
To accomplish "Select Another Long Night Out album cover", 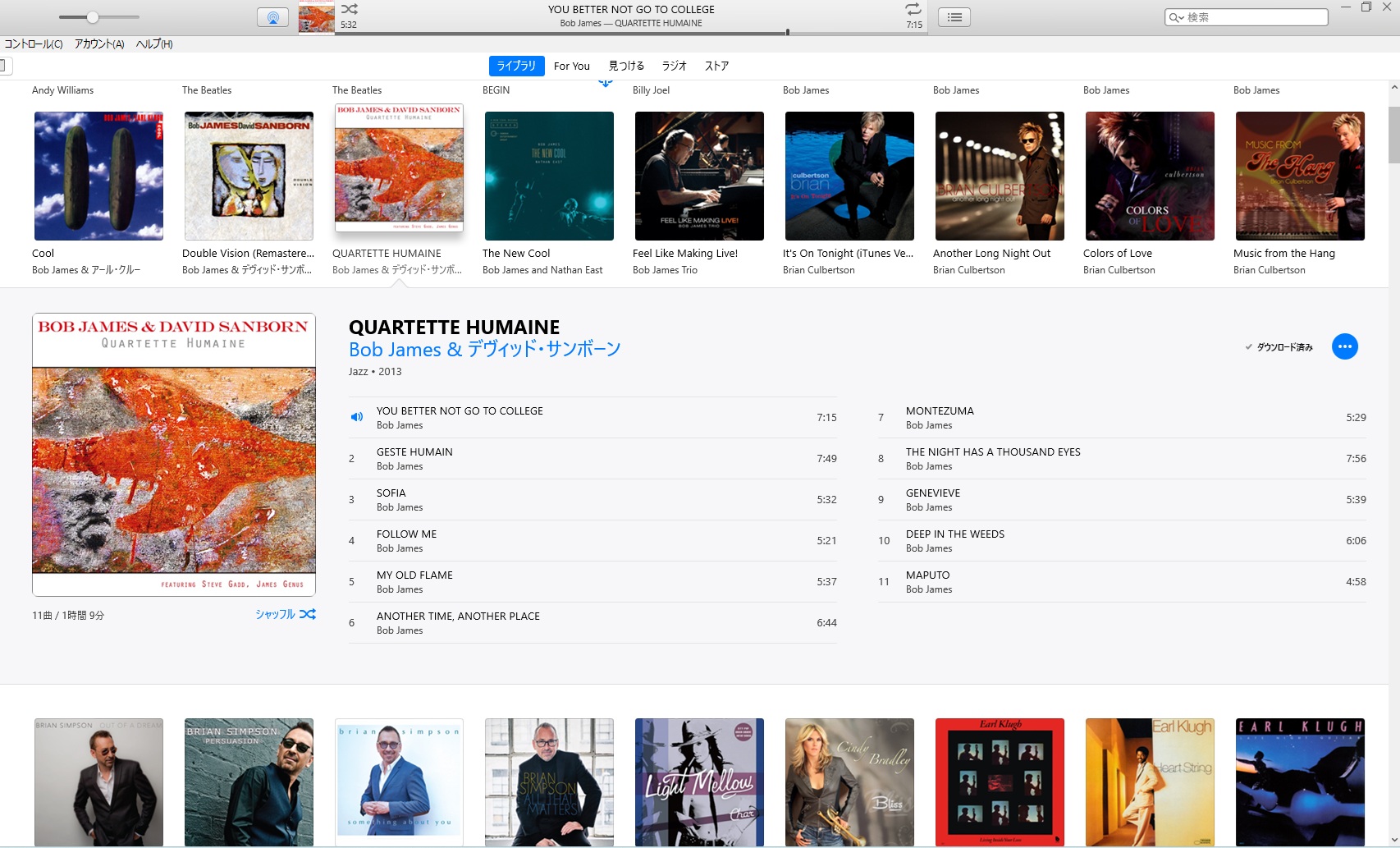I will click(x=1000, y=176).
